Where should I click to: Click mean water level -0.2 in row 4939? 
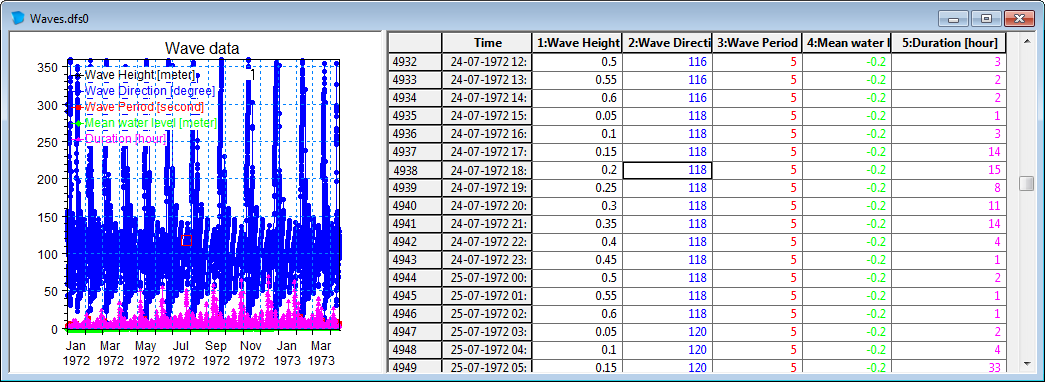click(x=846, y=188)
